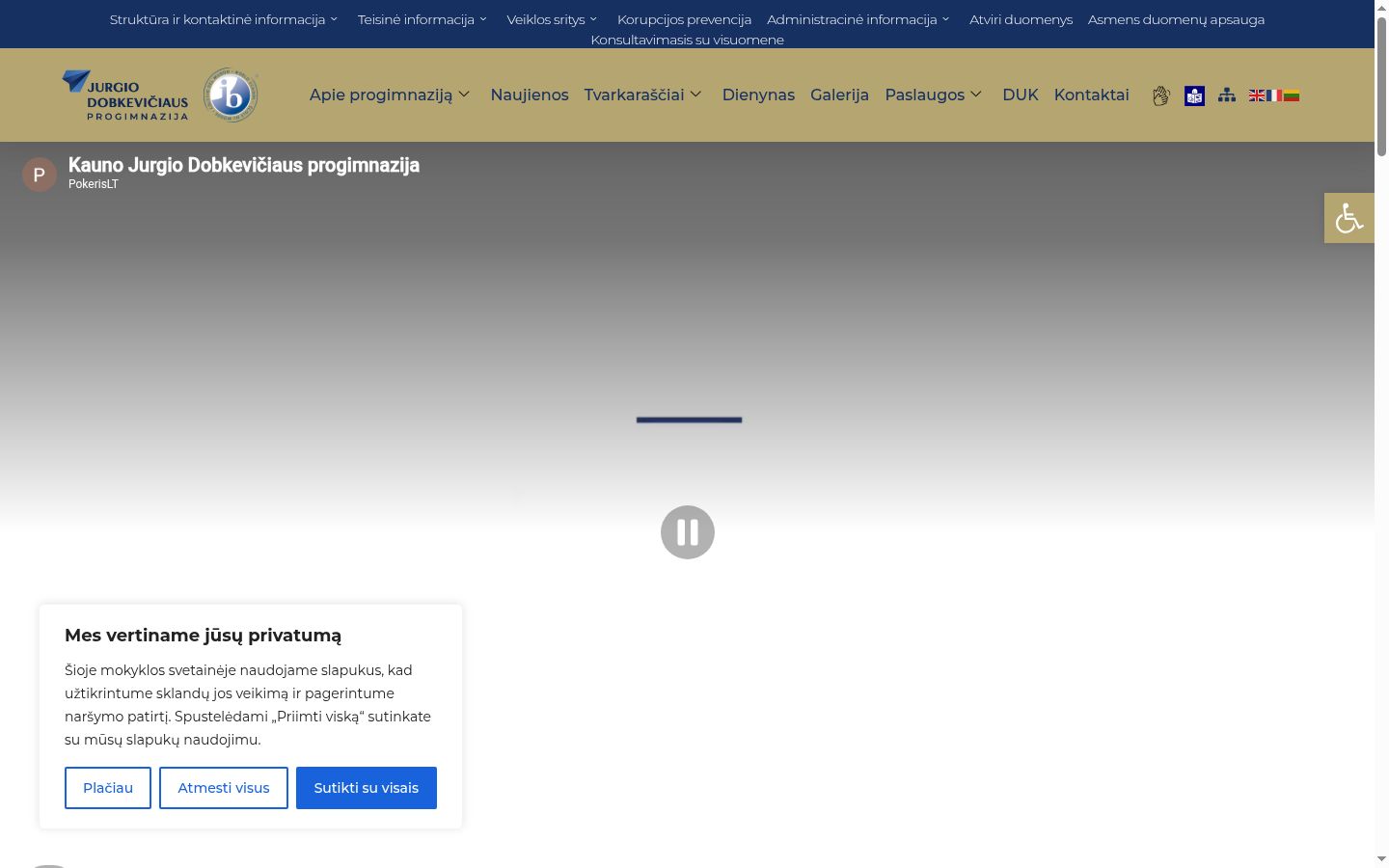The image size is (1389, 868).
Task: Expand the Paslaugos dropdown menu
Action: pos(934,95)
